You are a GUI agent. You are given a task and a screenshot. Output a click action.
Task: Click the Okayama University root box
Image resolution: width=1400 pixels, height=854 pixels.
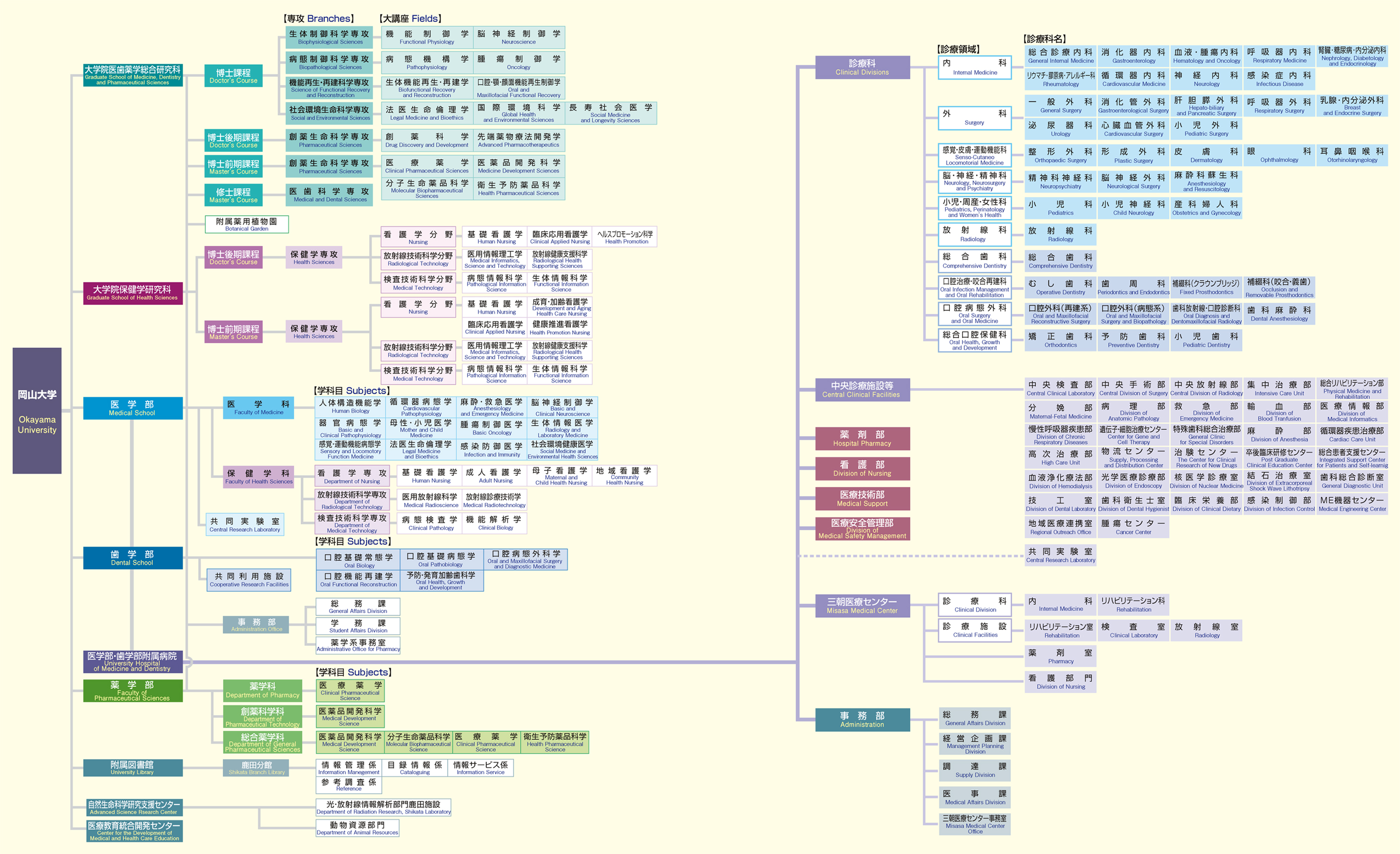[37, 410]
